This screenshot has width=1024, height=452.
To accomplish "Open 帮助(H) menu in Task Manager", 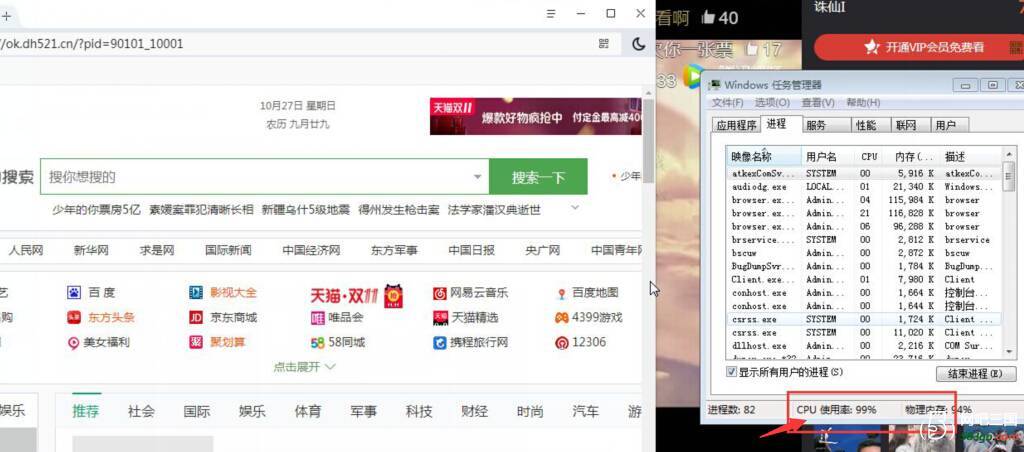I will (863, 103).
